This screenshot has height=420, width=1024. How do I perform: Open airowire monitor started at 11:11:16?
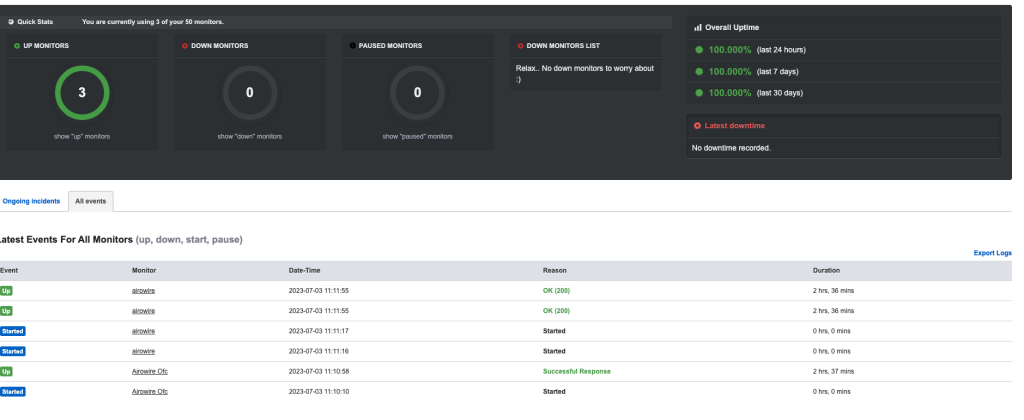click(x=143, y=351)
